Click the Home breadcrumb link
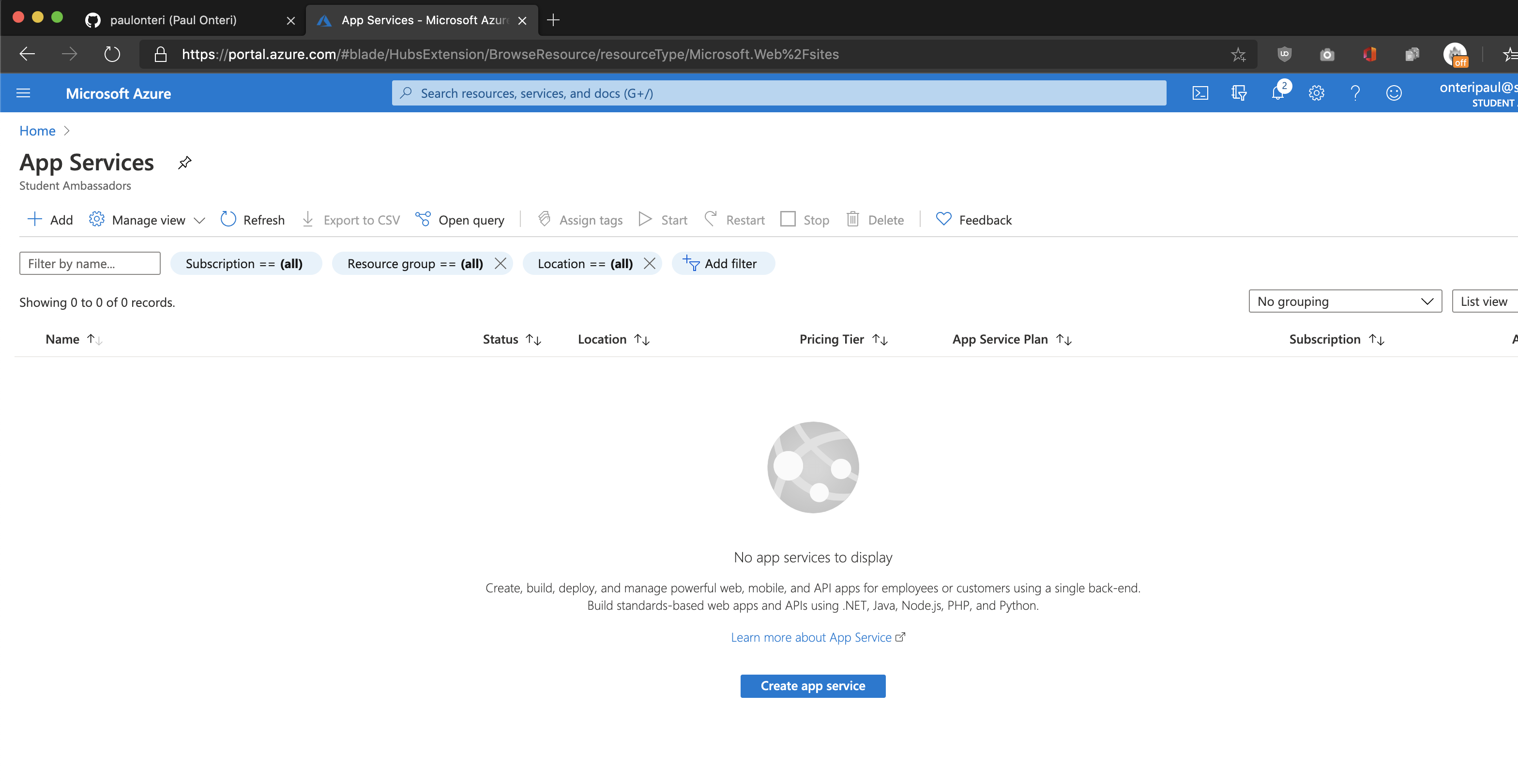1518x784 pixels. [37, 131]
